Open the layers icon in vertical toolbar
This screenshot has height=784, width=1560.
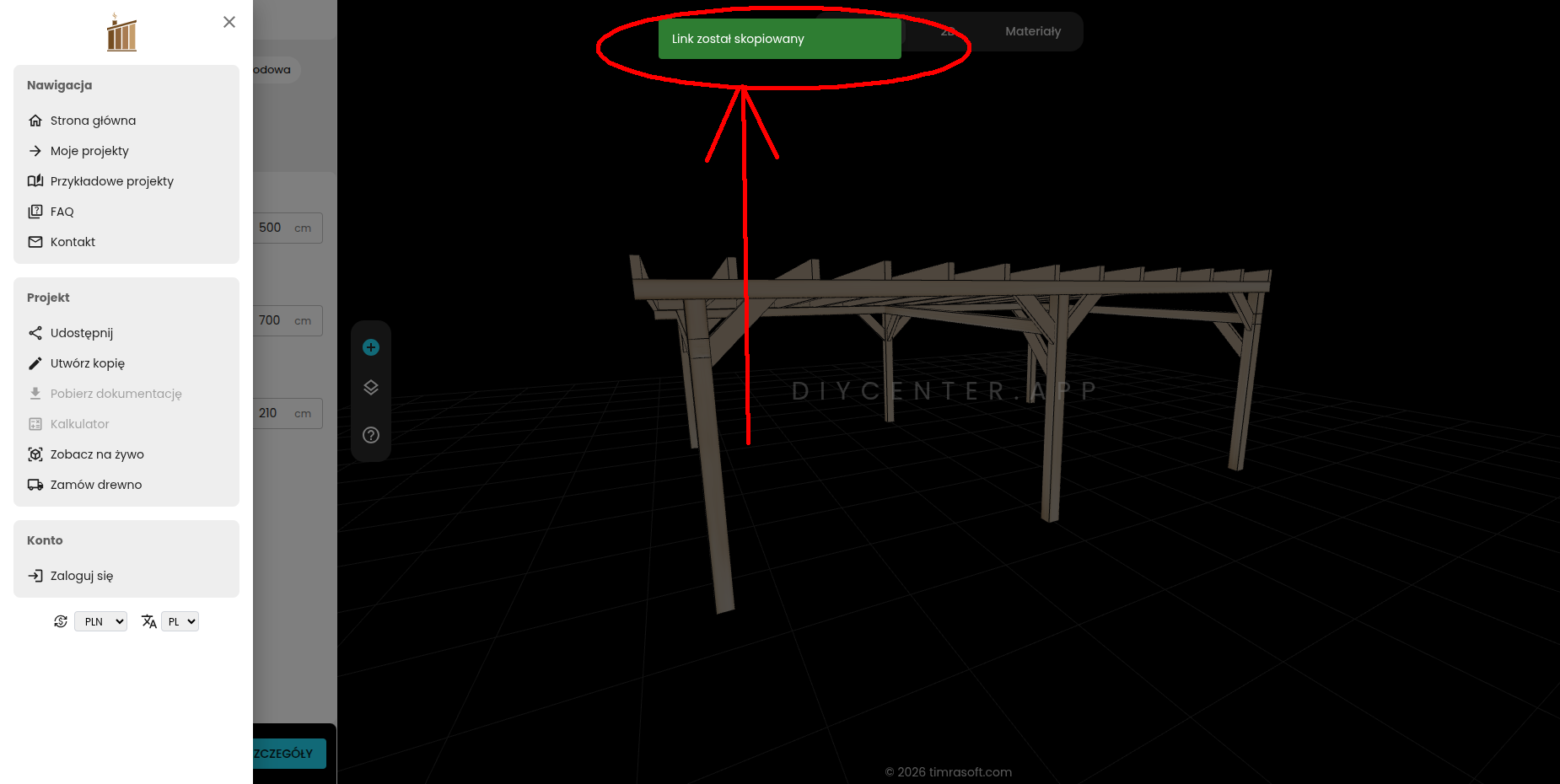371,388
